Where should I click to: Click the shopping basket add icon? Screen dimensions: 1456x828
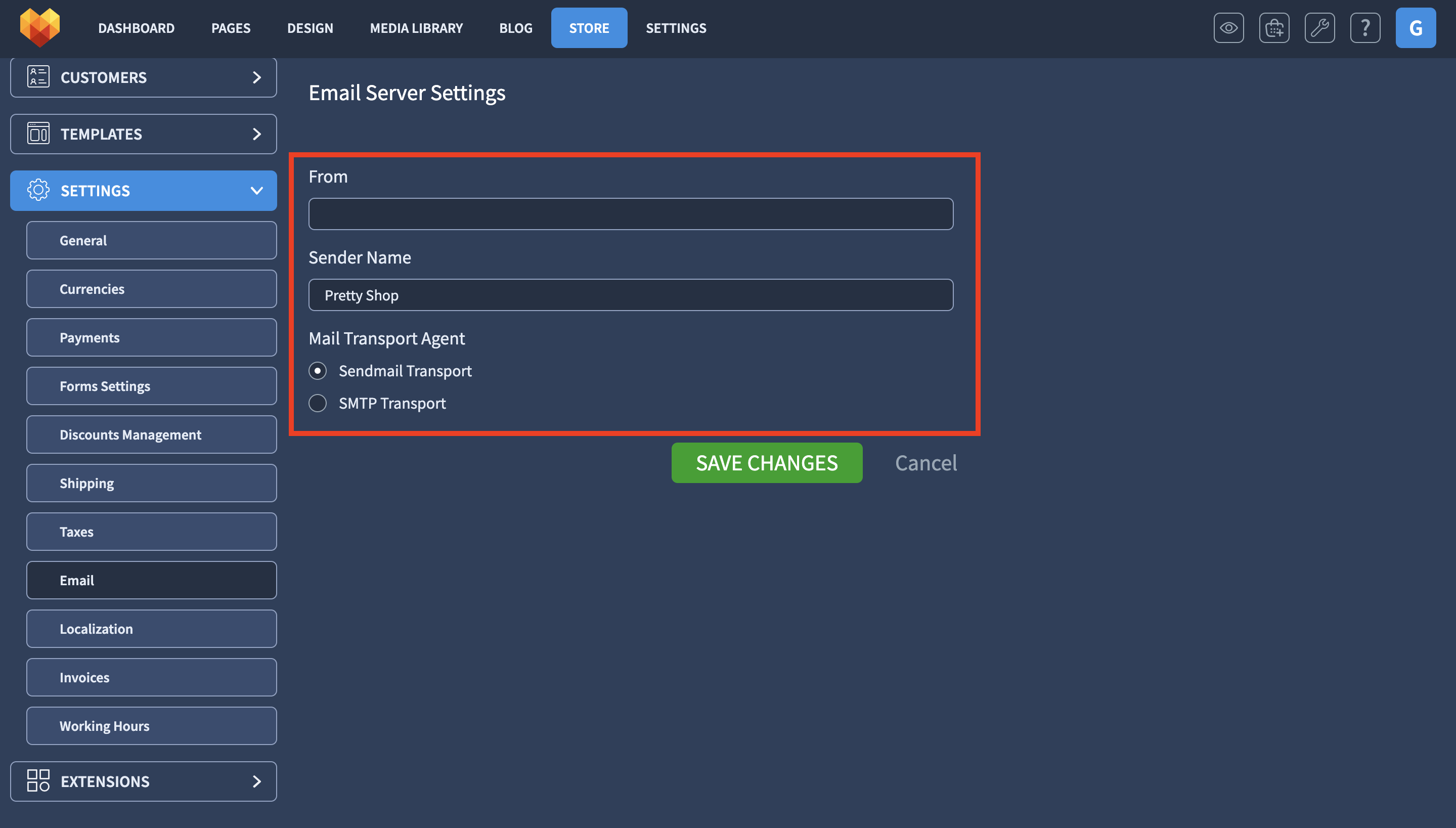(1274, 28)
